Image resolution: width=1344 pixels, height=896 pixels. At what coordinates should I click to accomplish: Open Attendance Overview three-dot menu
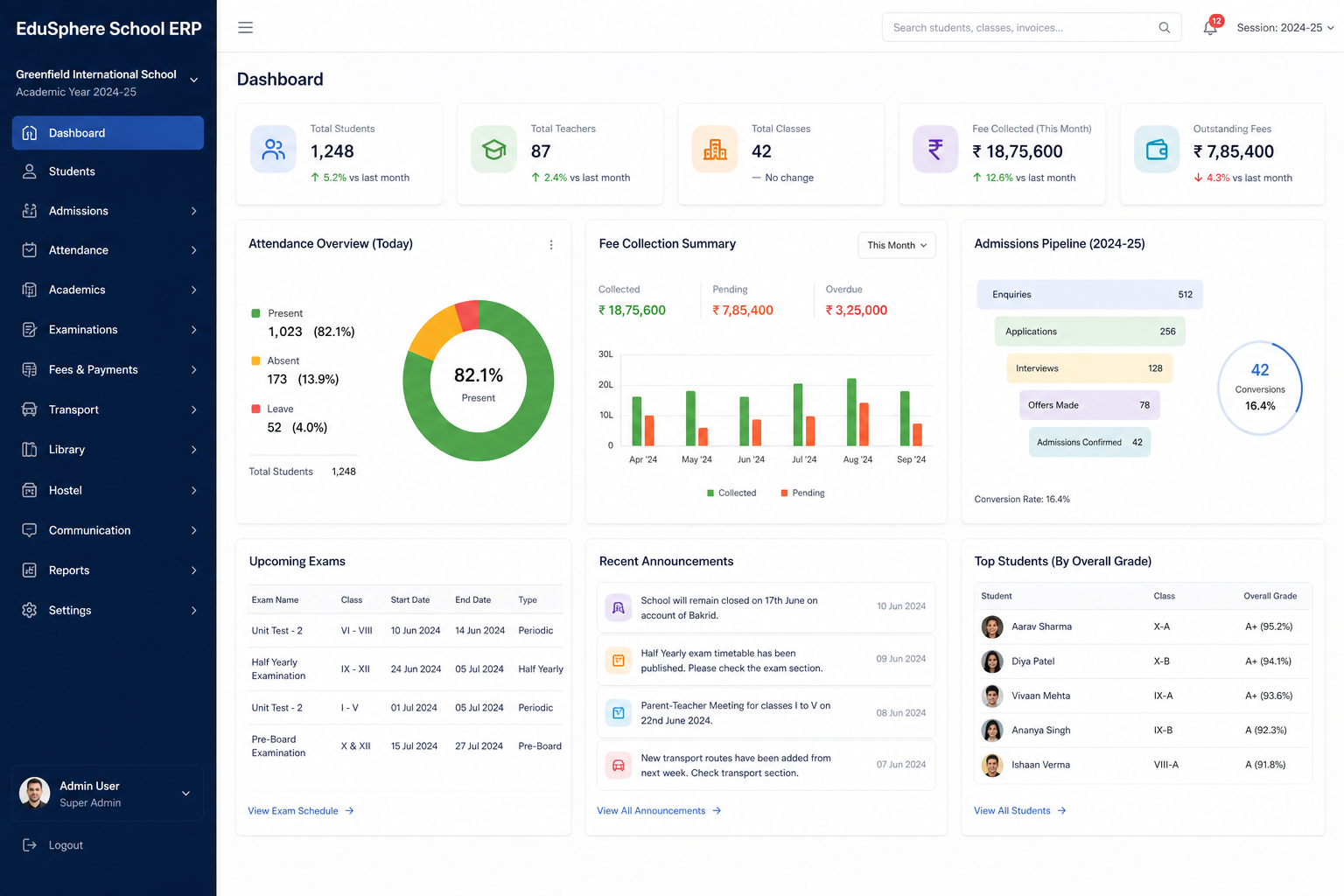tap(551, 245)
